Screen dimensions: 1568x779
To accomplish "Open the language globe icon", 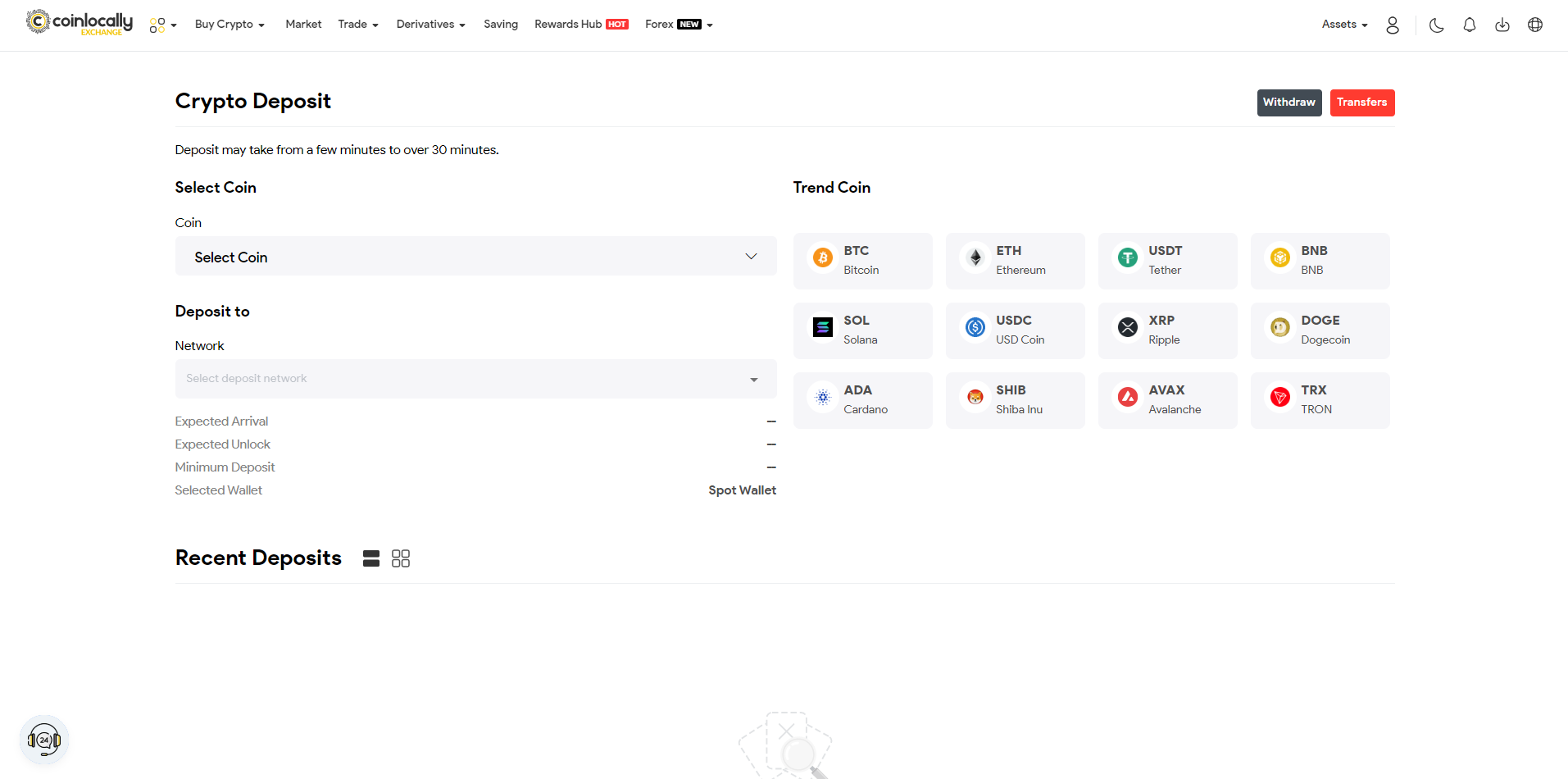I will tap(1534, 25).
